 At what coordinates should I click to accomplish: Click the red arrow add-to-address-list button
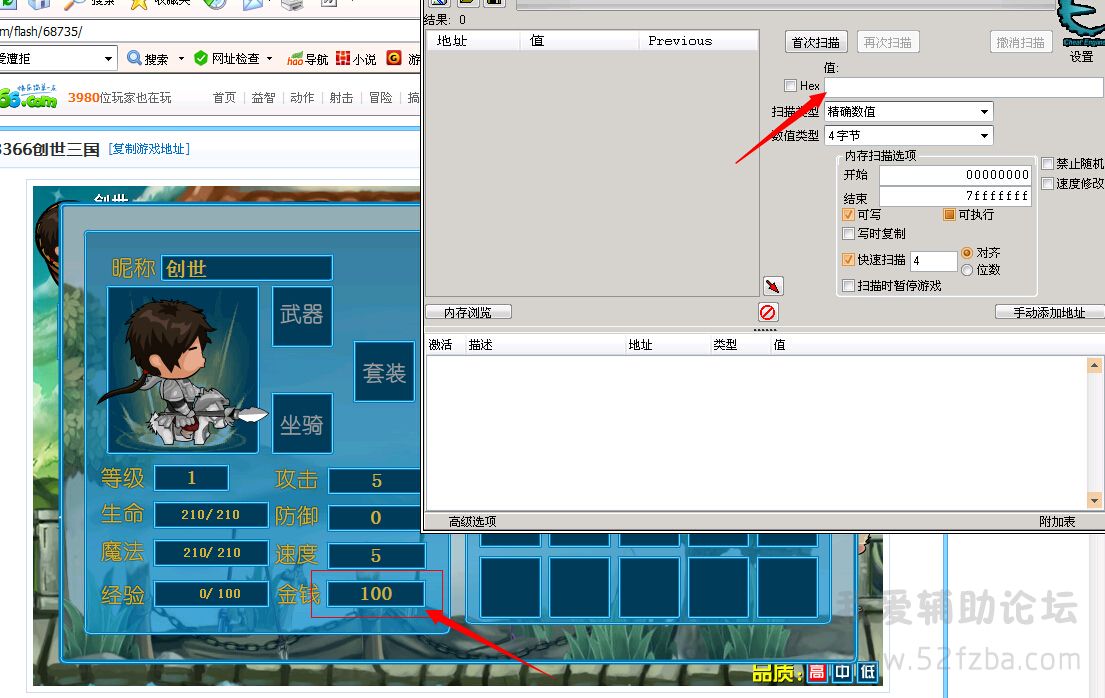[773, 286]
